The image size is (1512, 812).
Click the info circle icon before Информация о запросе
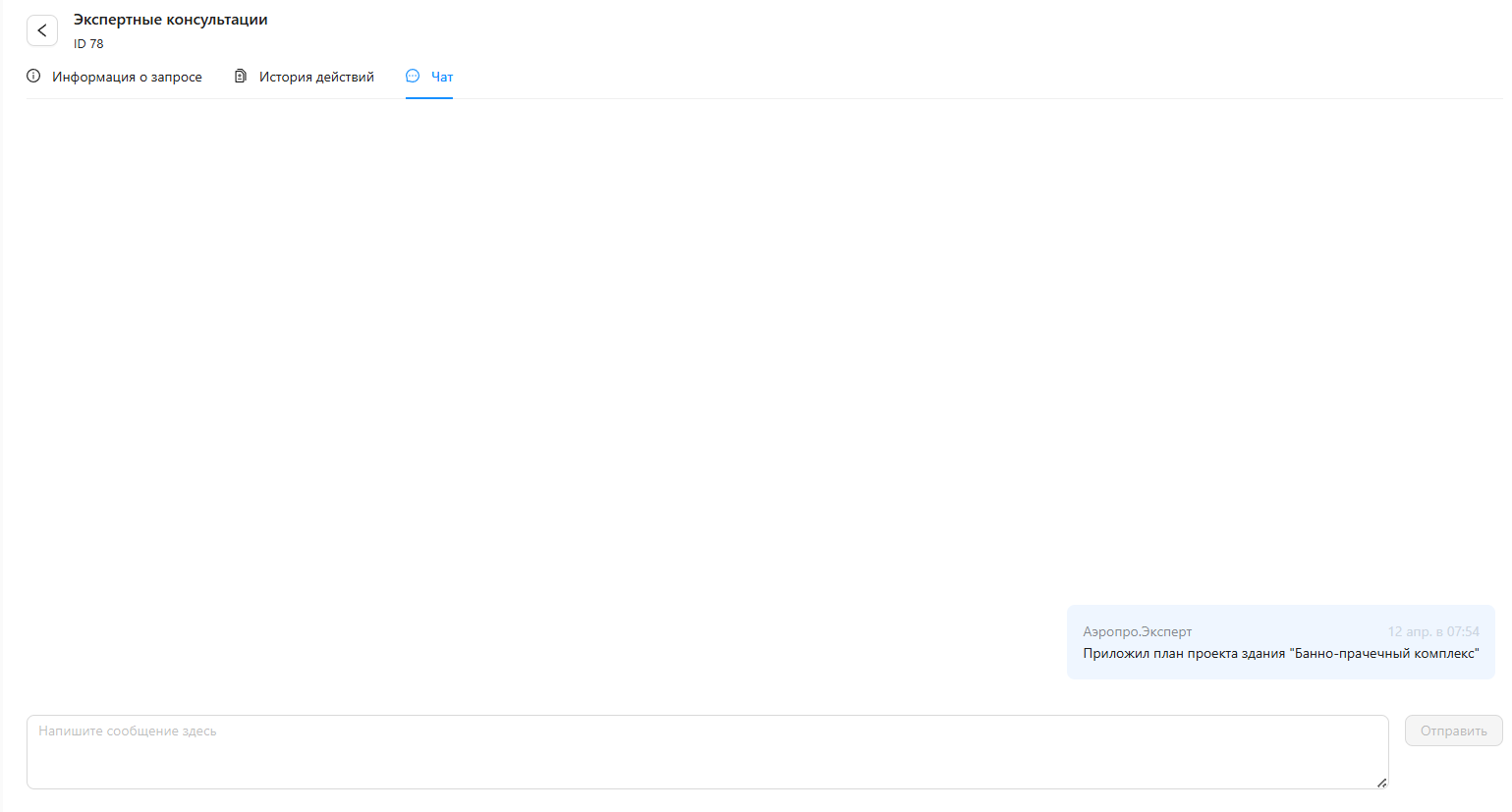pyautogui.click(x=33, y=77)
